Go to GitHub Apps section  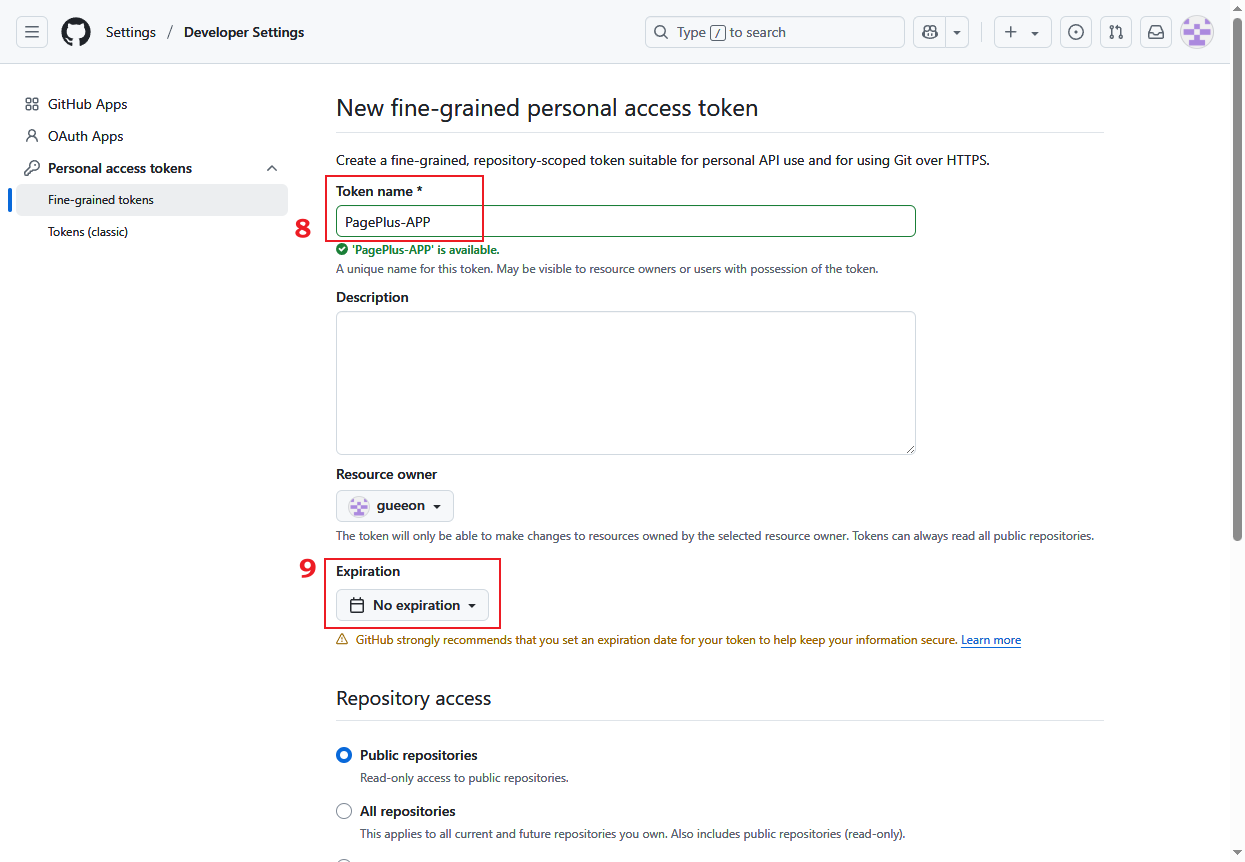[87, 104]
